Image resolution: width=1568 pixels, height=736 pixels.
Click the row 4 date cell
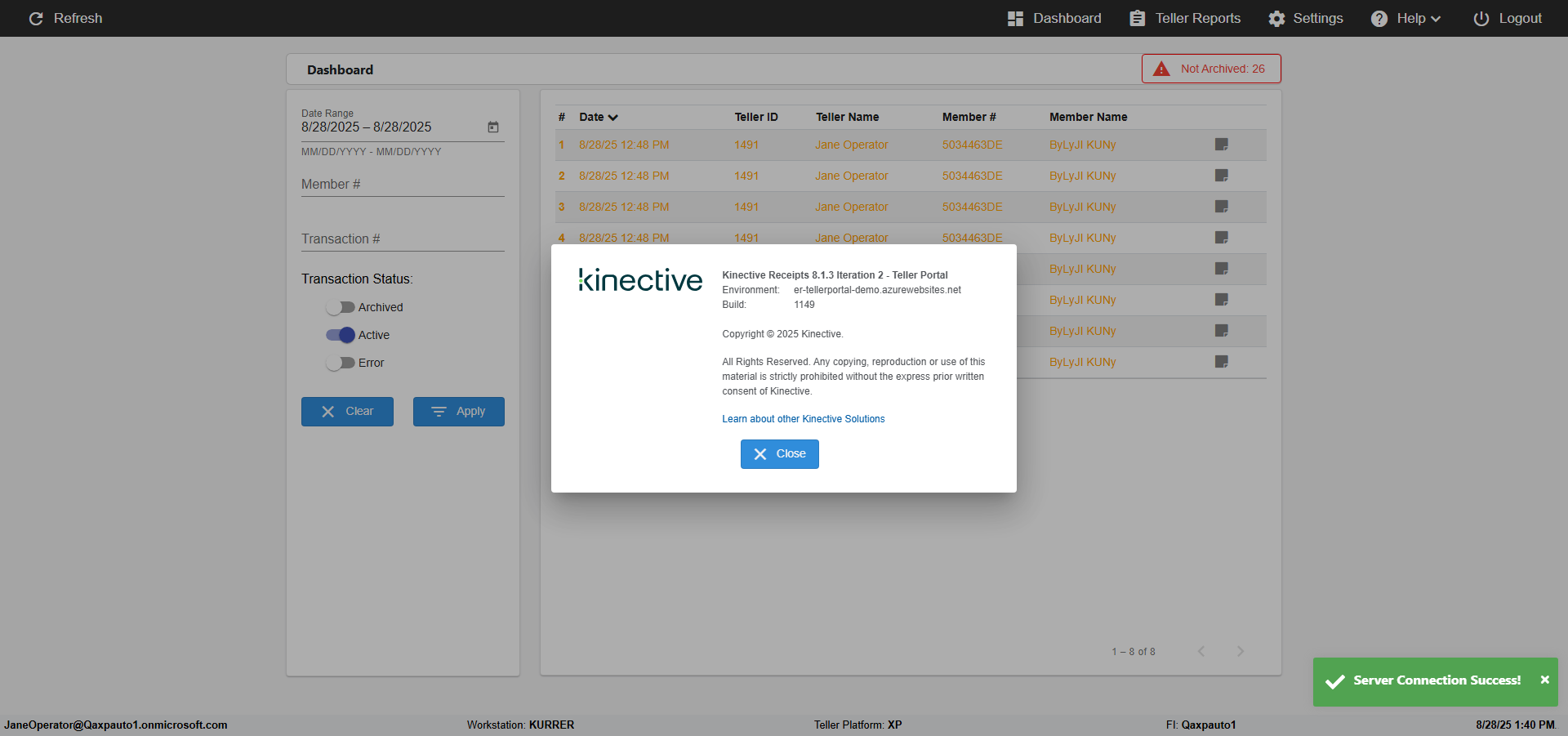pyautogui.click(x=624, y=238)
